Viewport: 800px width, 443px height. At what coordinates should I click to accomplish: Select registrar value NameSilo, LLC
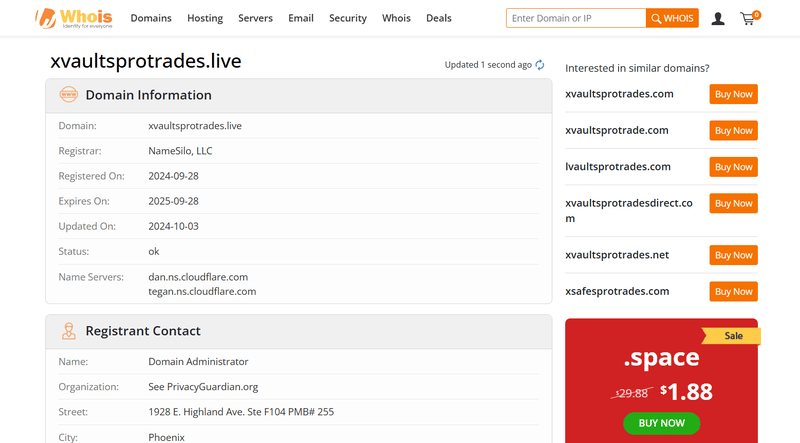click(x=180, y=151)
